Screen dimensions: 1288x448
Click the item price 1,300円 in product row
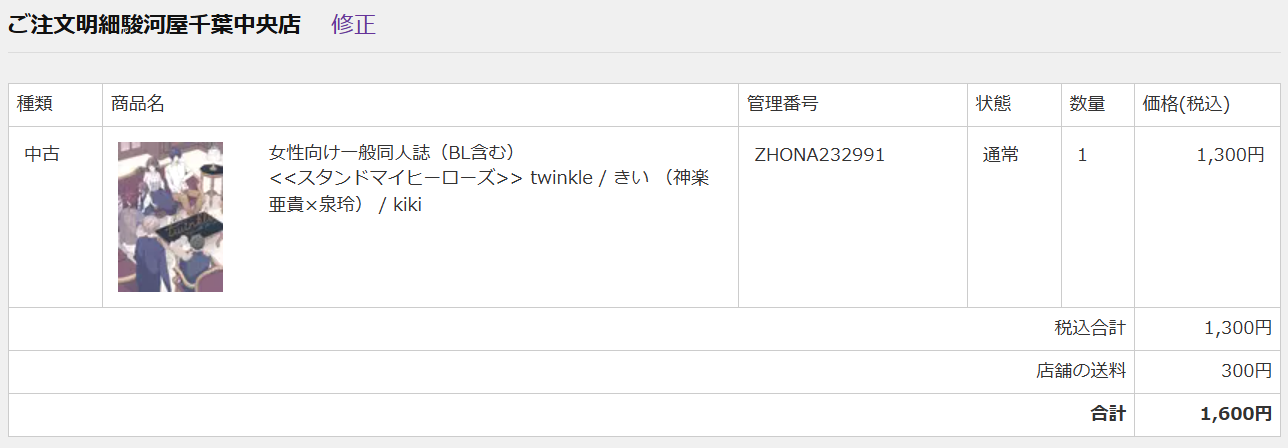click(x=1230, y=155)
